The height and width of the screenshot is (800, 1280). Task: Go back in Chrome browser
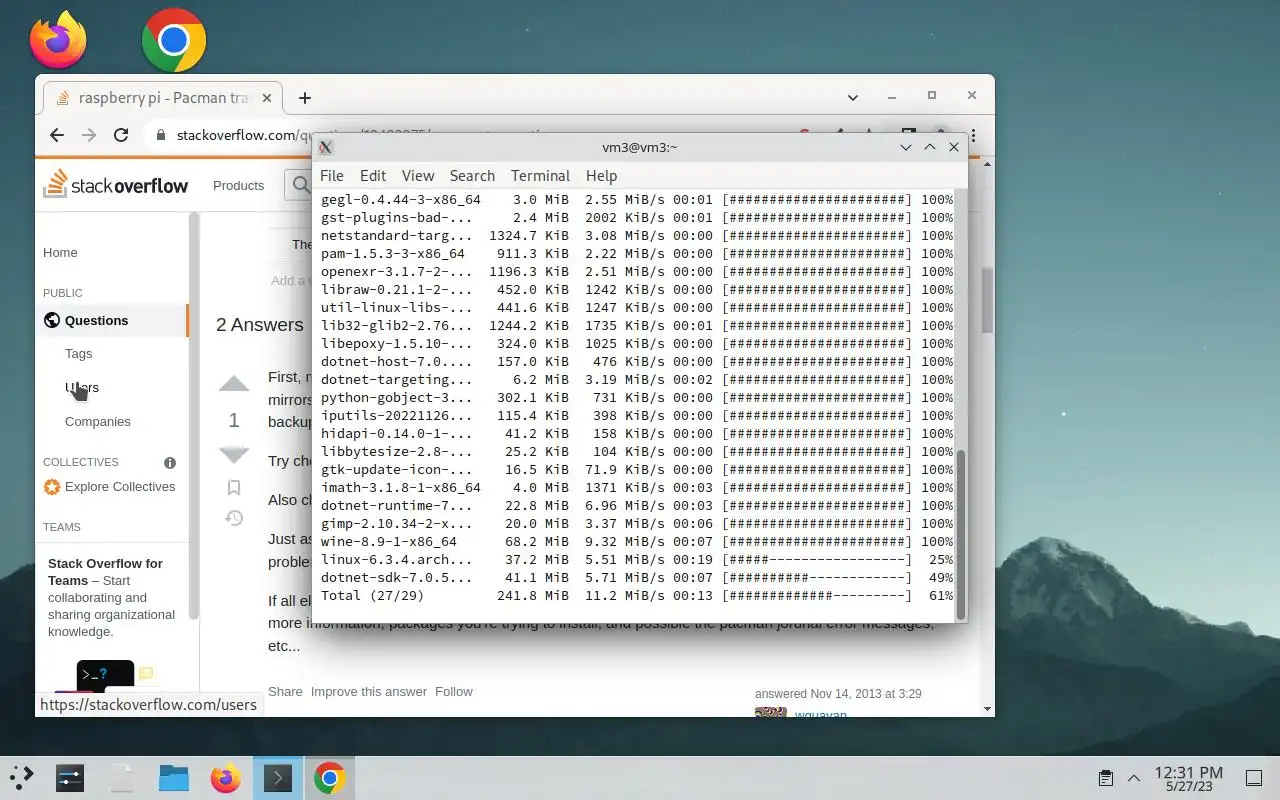click(x=57, y=135)
